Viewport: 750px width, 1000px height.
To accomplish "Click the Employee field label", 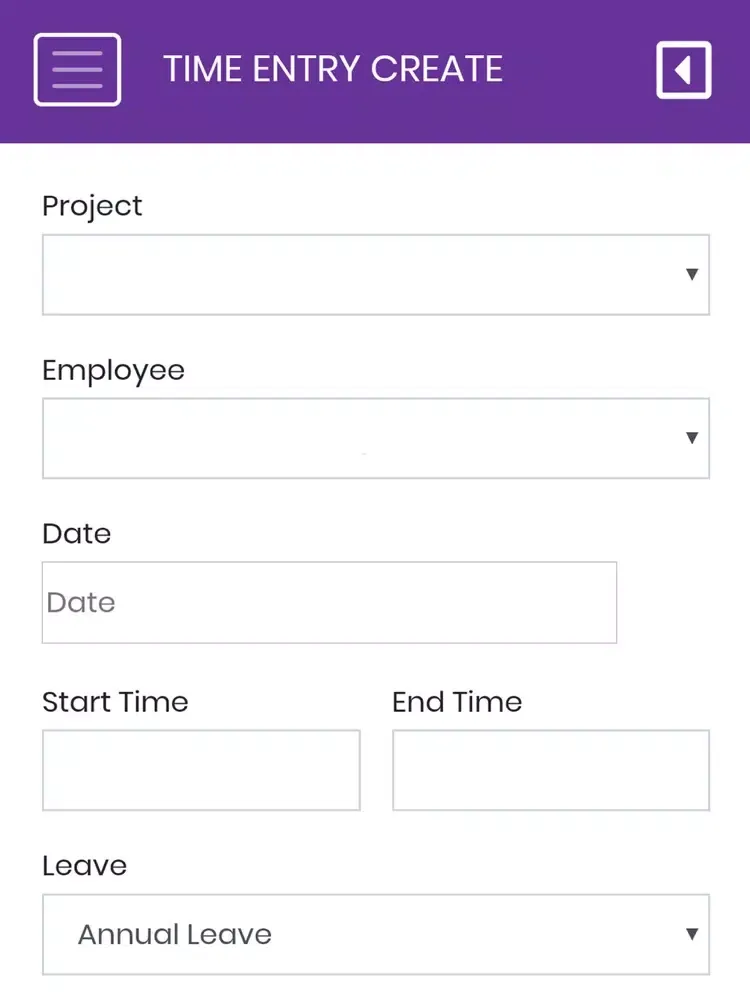I will click(114, 371).
